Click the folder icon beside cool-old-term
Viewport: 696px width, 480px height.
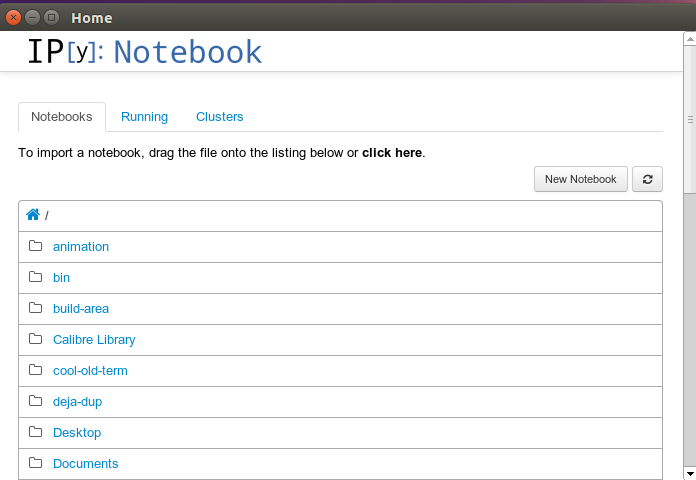[36, 370]
